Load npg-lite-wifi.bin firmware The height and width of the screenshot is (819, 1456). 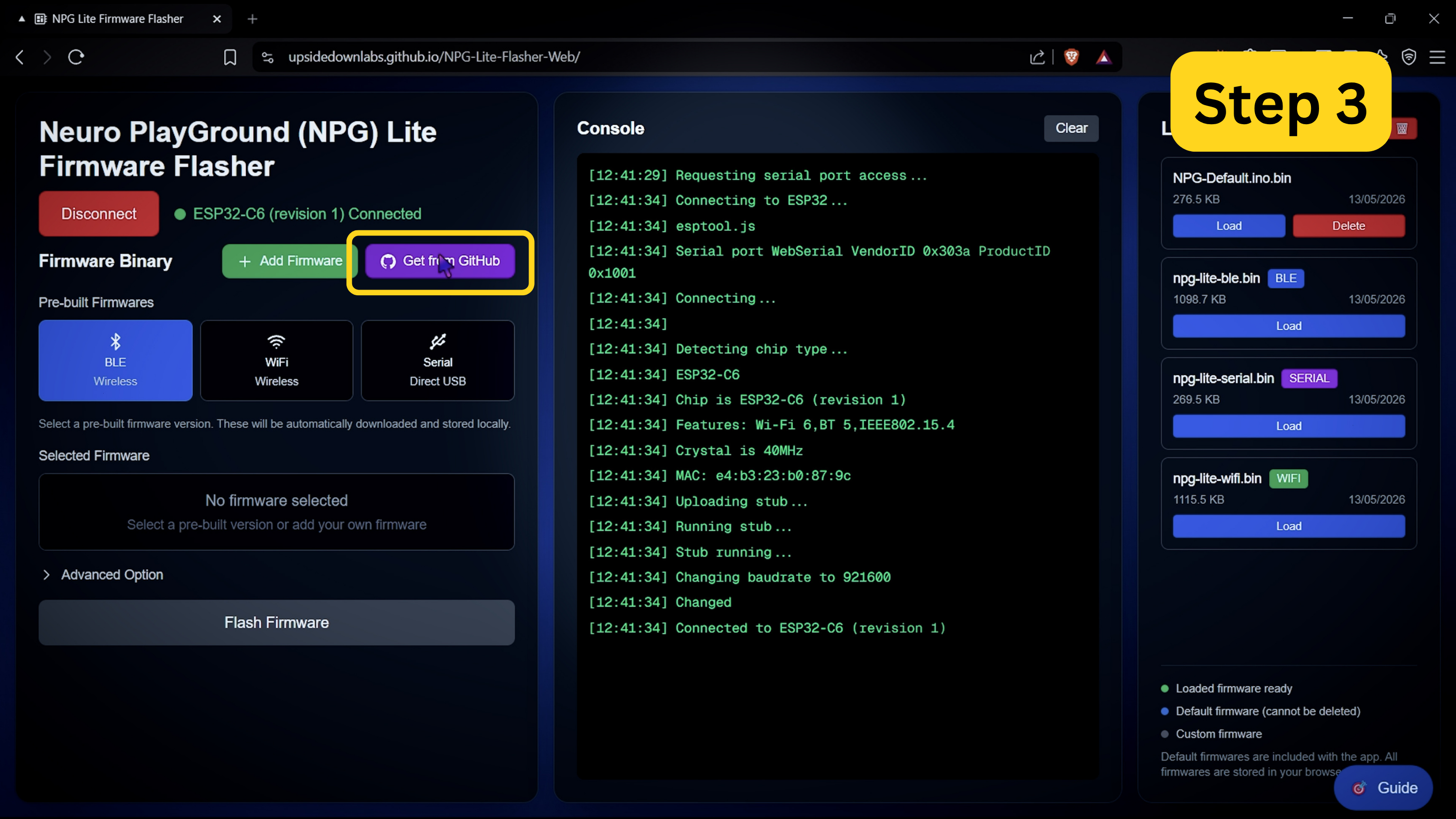click(1289, 526)
